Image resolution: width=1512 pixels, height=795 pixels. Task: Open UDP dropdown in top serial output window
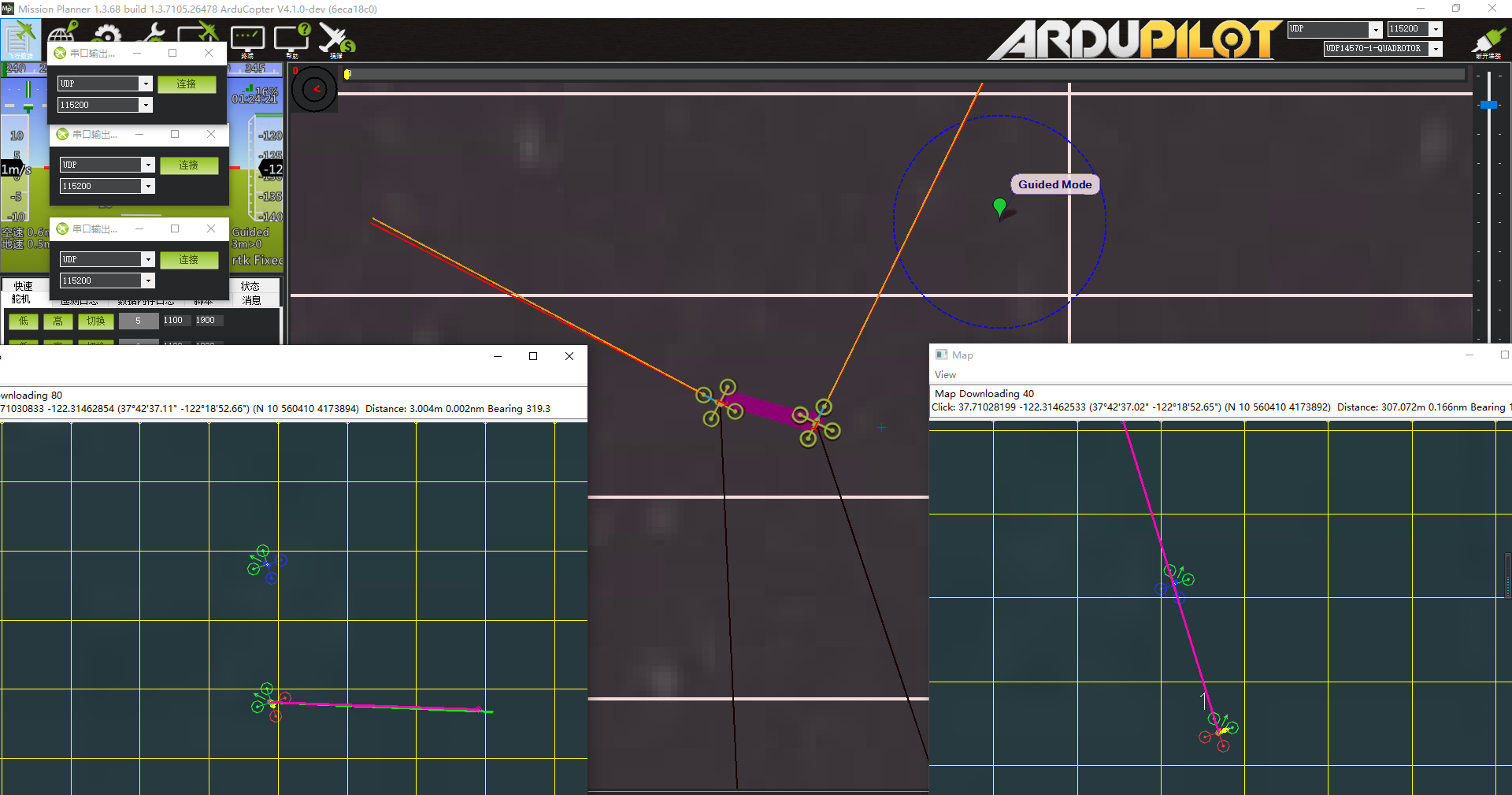tap(146, 84)
